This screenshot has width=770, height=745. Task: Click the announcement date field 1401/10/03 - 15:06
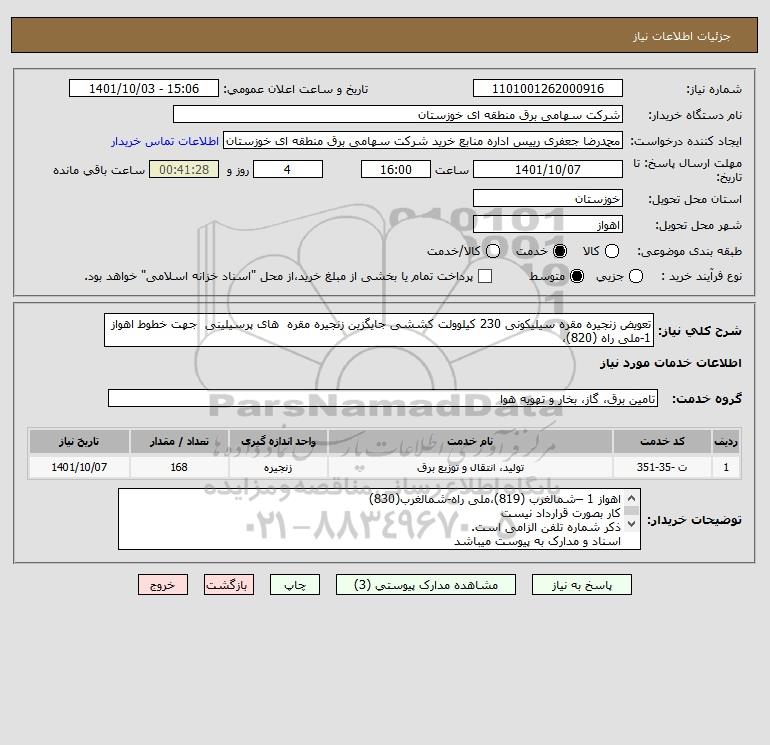point(144,89)
